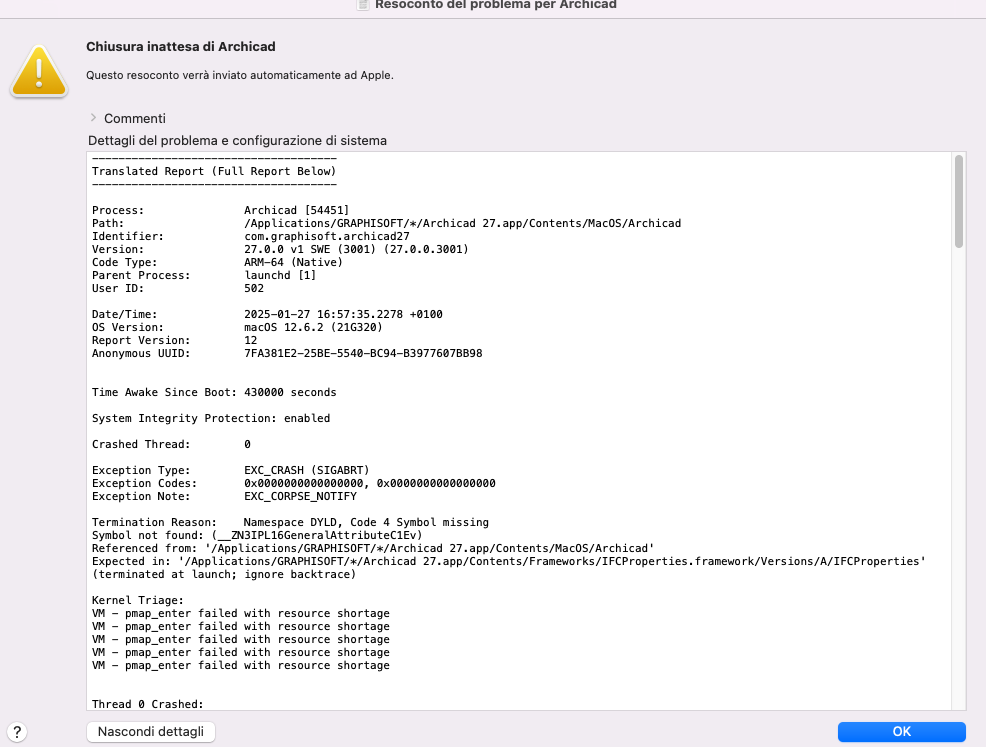Viewport: 986px width, 747px height.
Task: Click Date/Time '2025-01-27 16:57:35.2278 +0100'
Action: (x=343, y=314)
